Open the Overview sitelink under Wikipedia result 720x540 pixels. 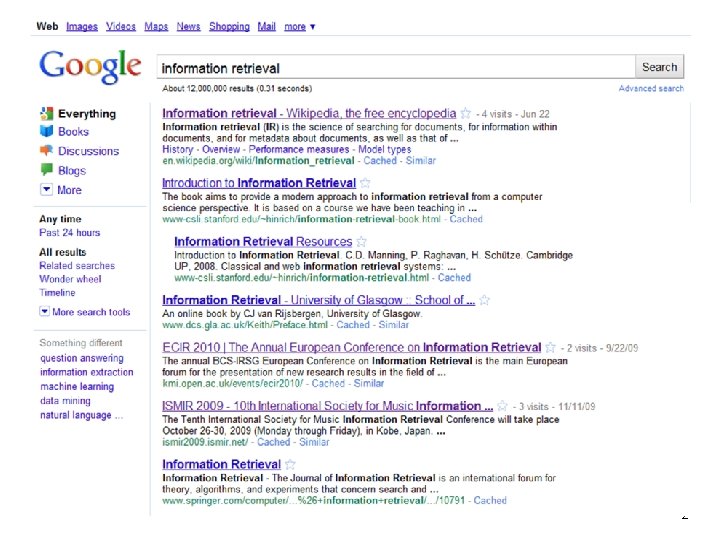coord(221,149)
